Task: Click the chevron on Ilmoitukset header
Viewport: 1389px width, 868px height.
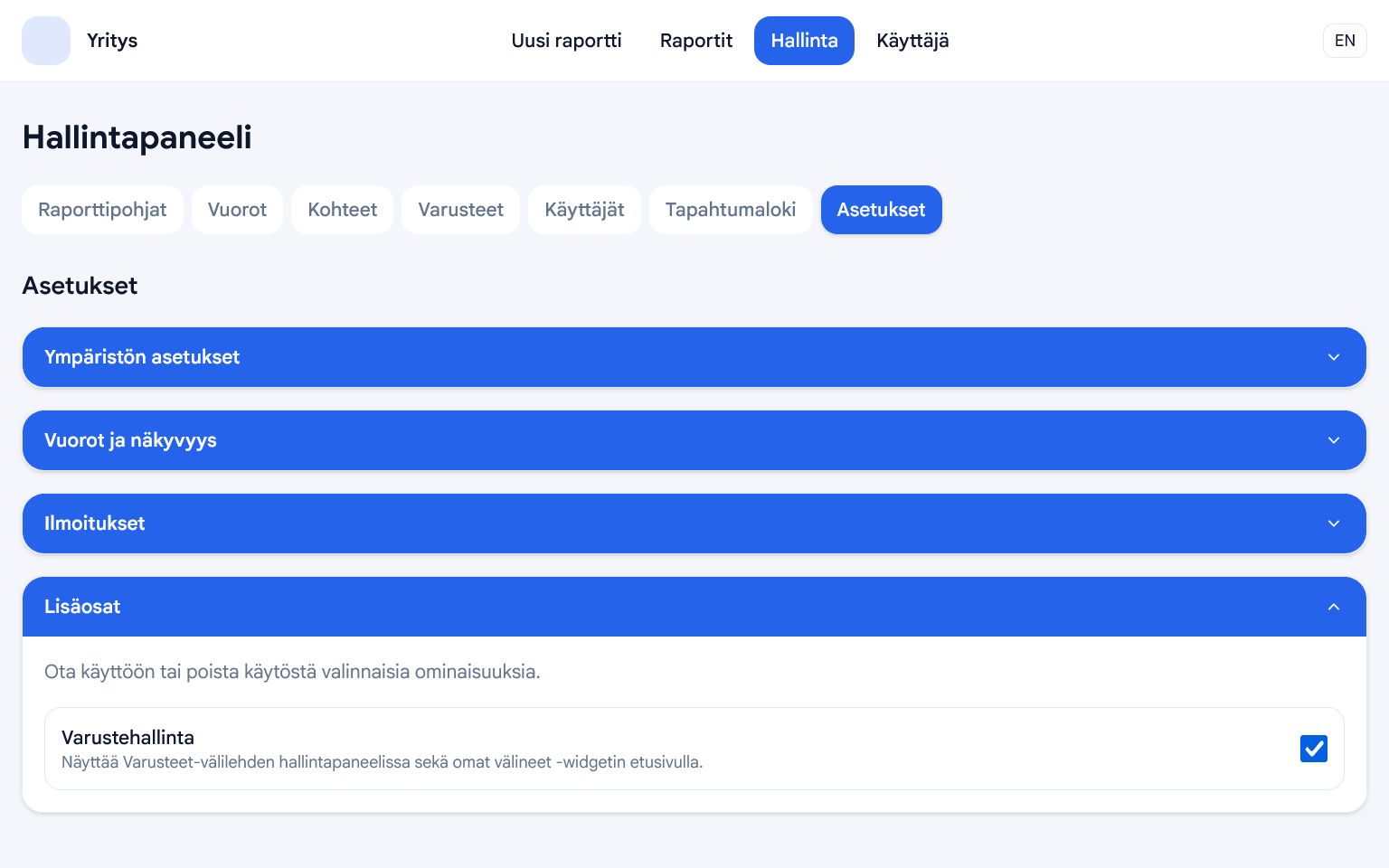Action: pyautogui.click(x=1334, y=524)
